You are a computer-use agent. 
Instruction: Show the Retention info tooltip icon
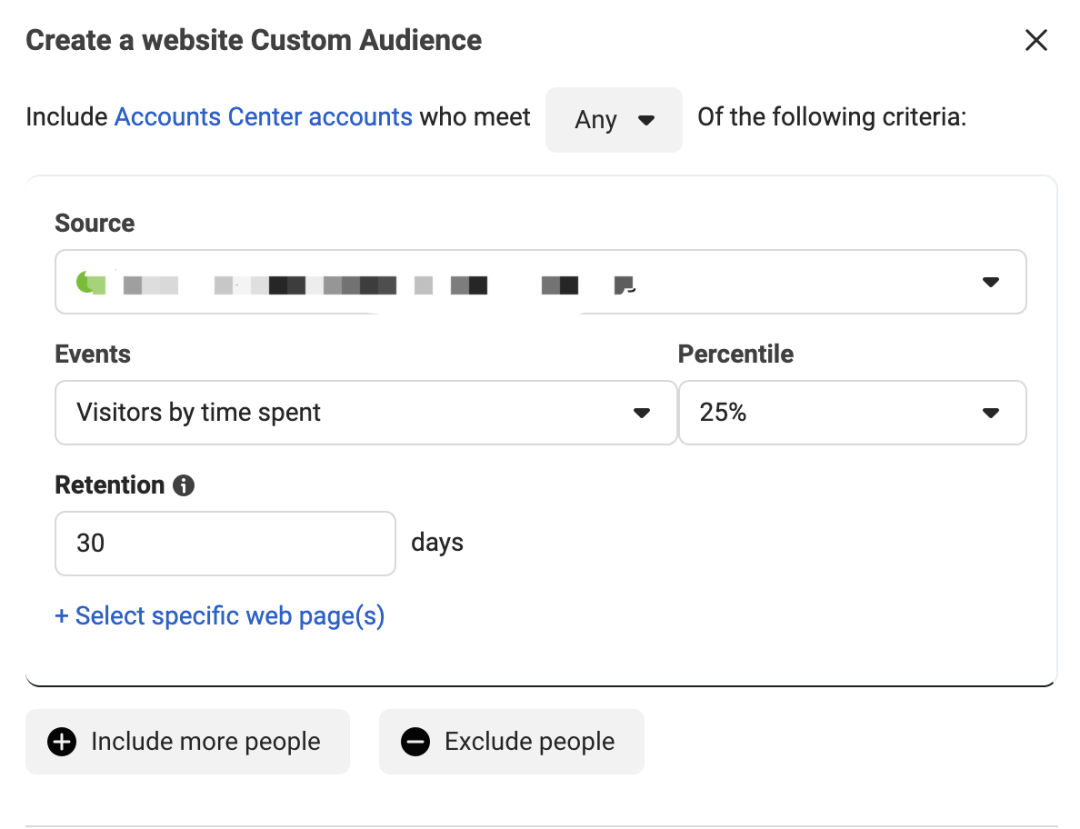coord(183,486)
